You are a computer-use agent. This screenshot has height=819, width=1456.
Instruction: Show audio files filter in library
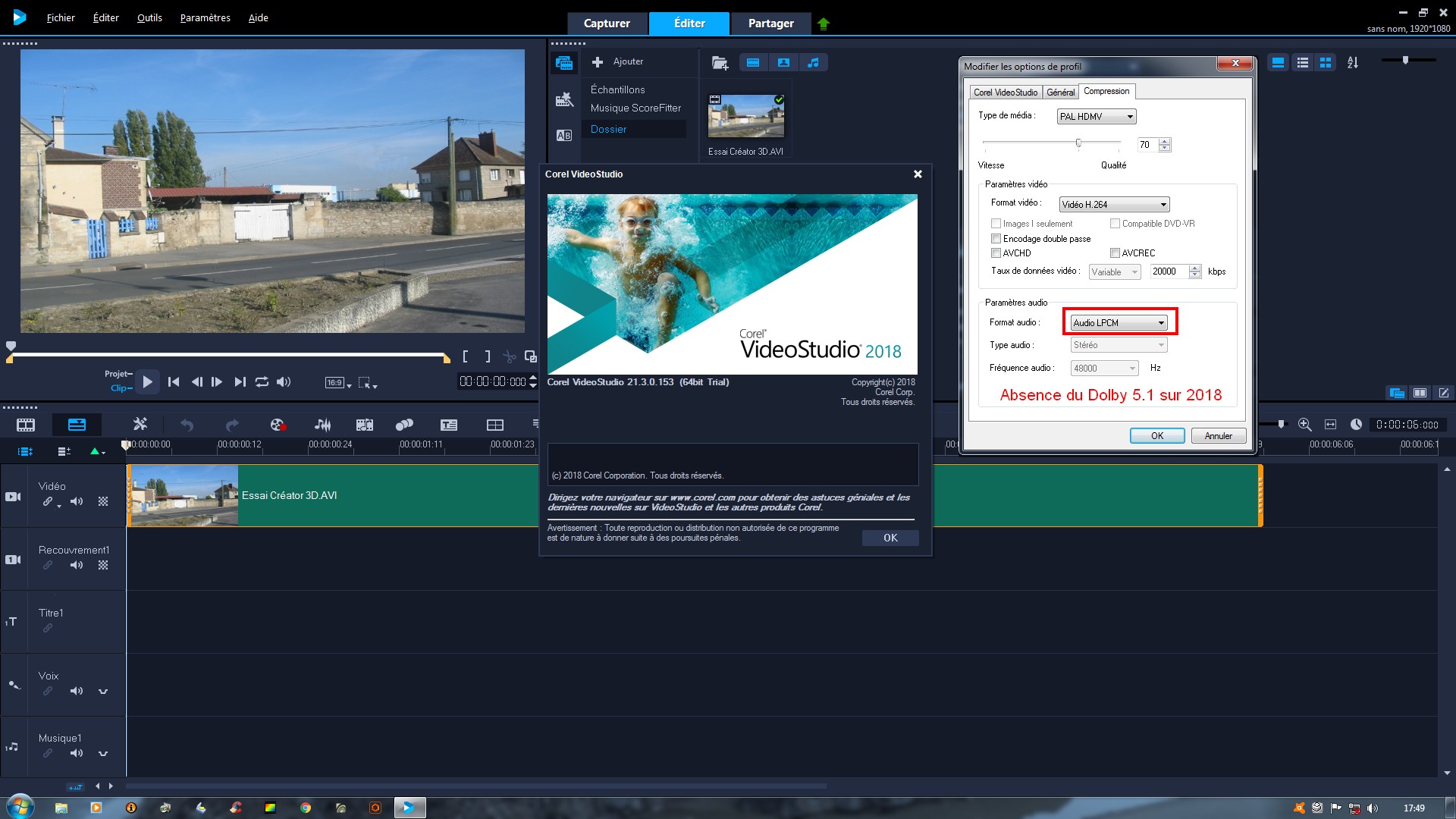pyautogui.click(x=814, y=62)
